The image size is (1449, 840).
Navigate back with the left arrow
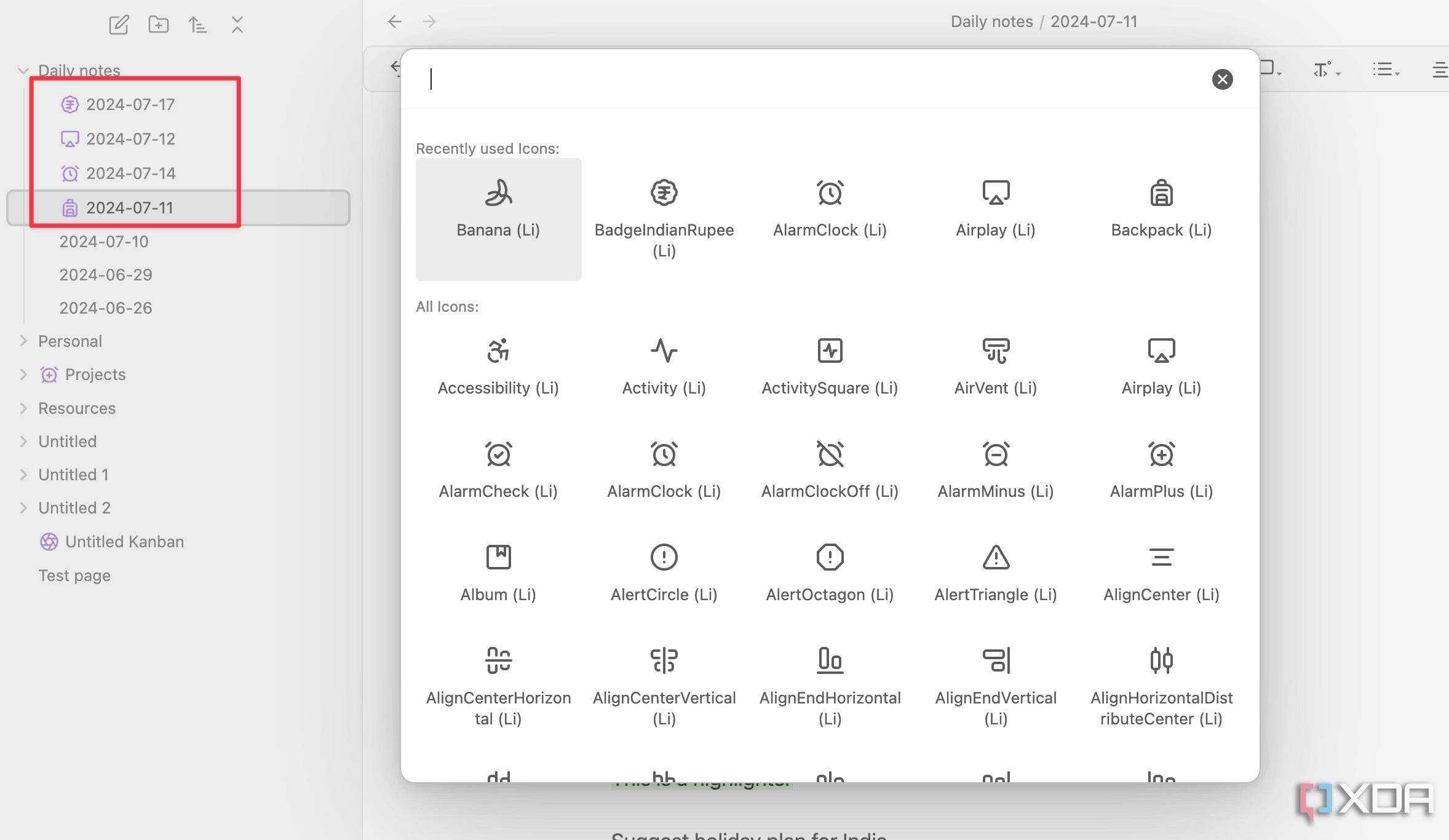(395, 22)
